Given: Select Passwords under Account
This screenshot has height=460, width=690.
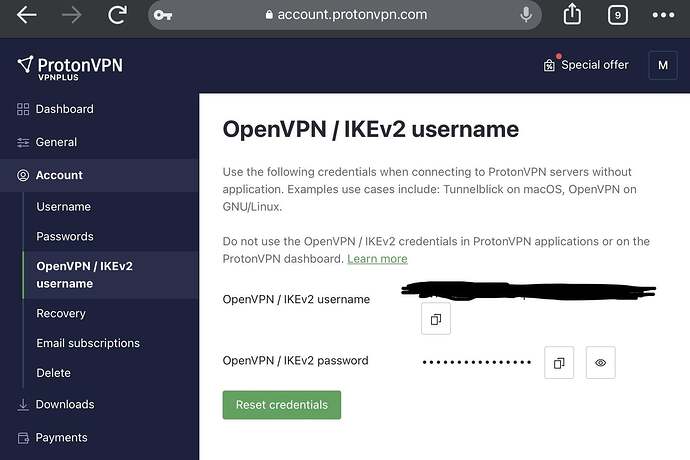Looking at the screenshot, I should coord(65,237).
